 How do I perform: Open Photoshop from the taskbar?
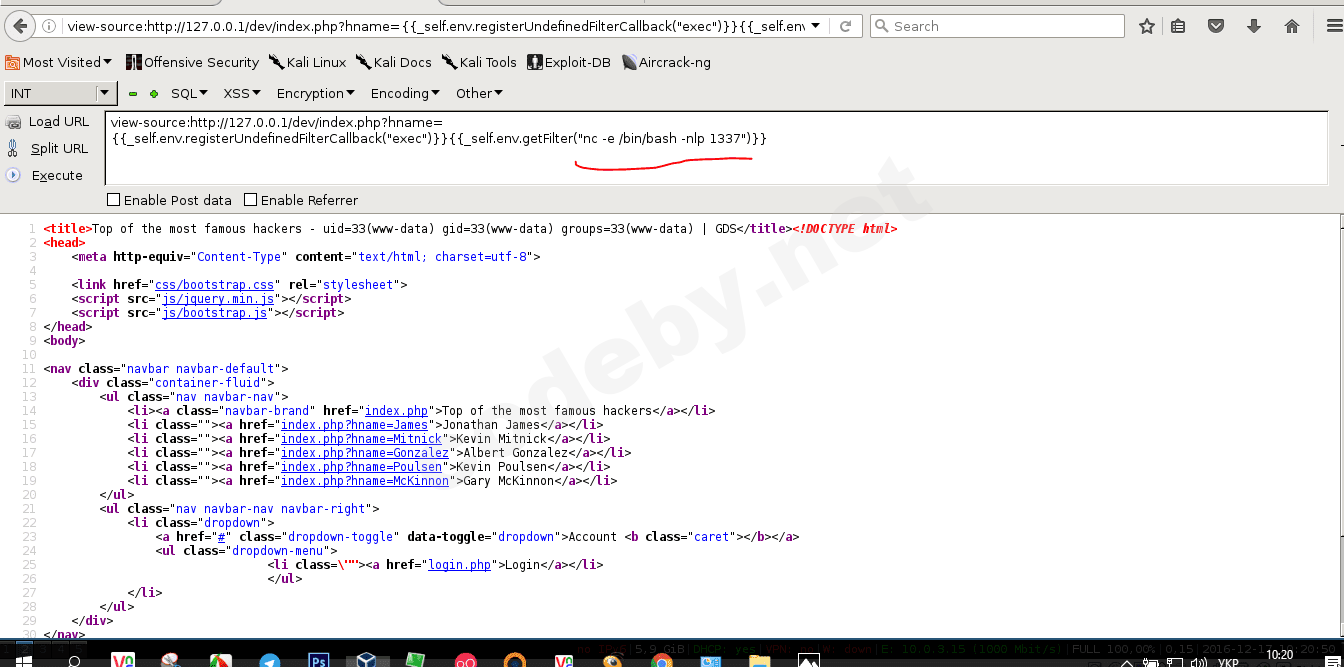point(319,660)
